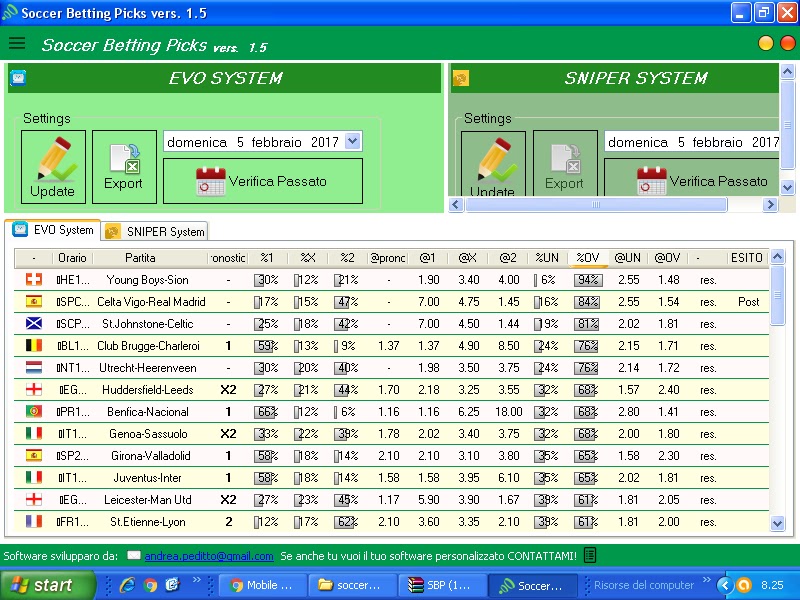Click SNIPER panel vertical scroll down arrow
800x600 pixels.
click(787, 187)
